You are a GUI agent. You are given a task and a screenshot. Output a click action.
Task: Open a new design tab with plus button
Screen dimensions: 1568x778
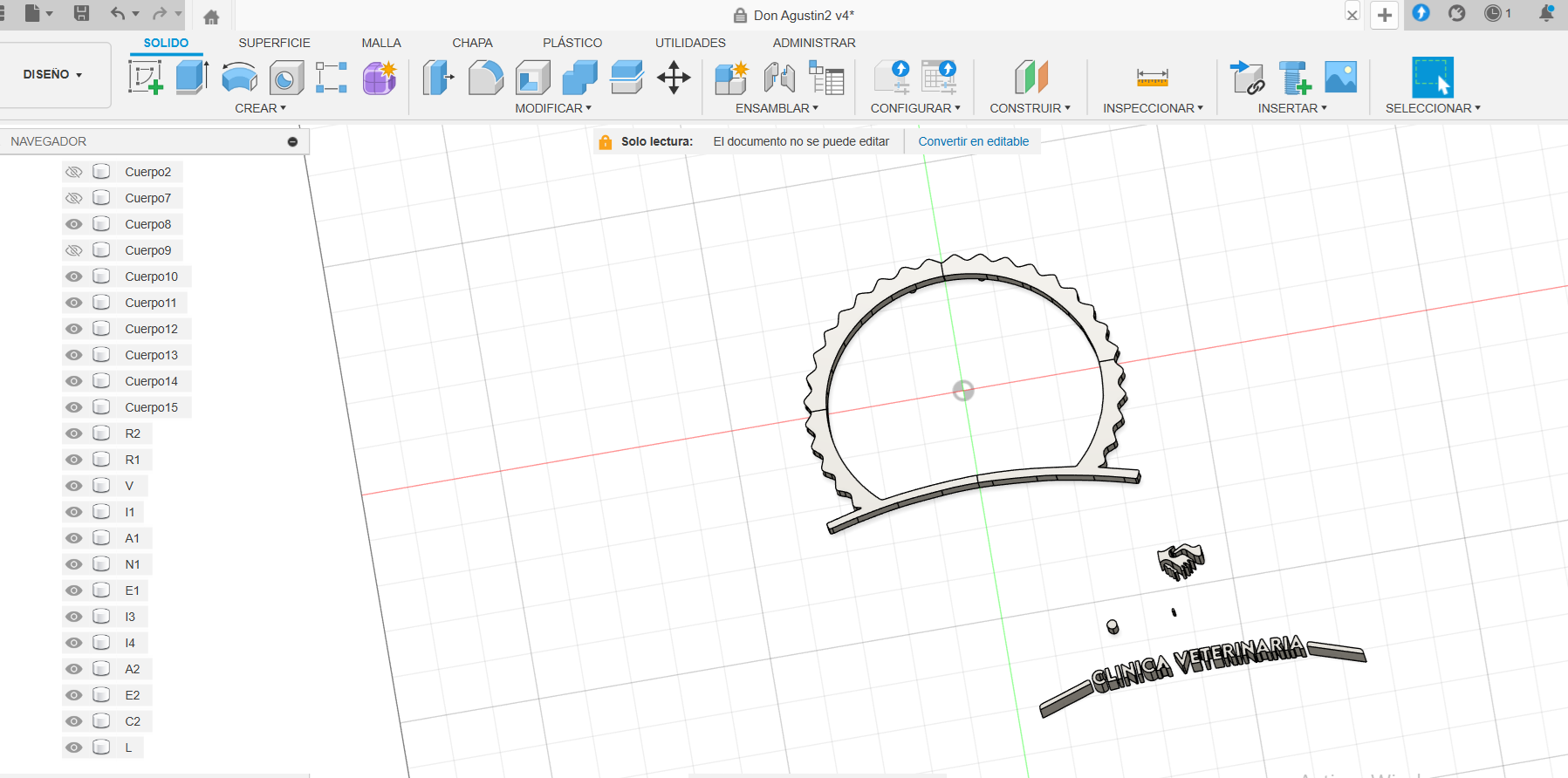[x=1385, y=15]
